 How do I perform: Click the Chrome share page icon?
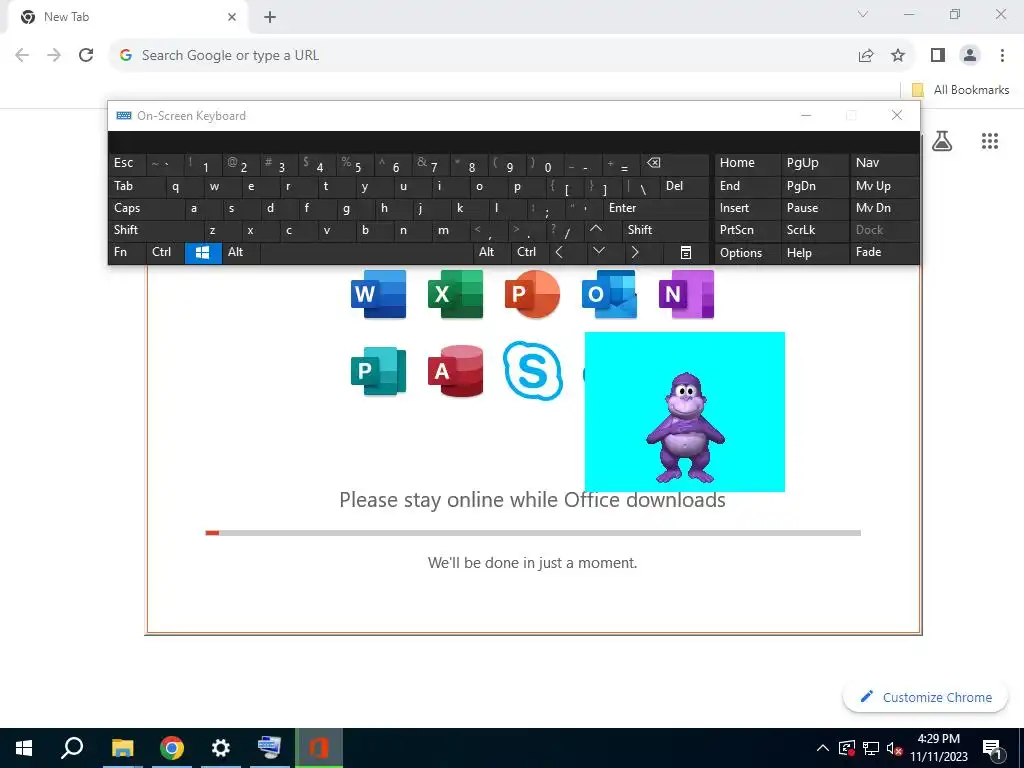pyautogui.click(x=866, y=56)
